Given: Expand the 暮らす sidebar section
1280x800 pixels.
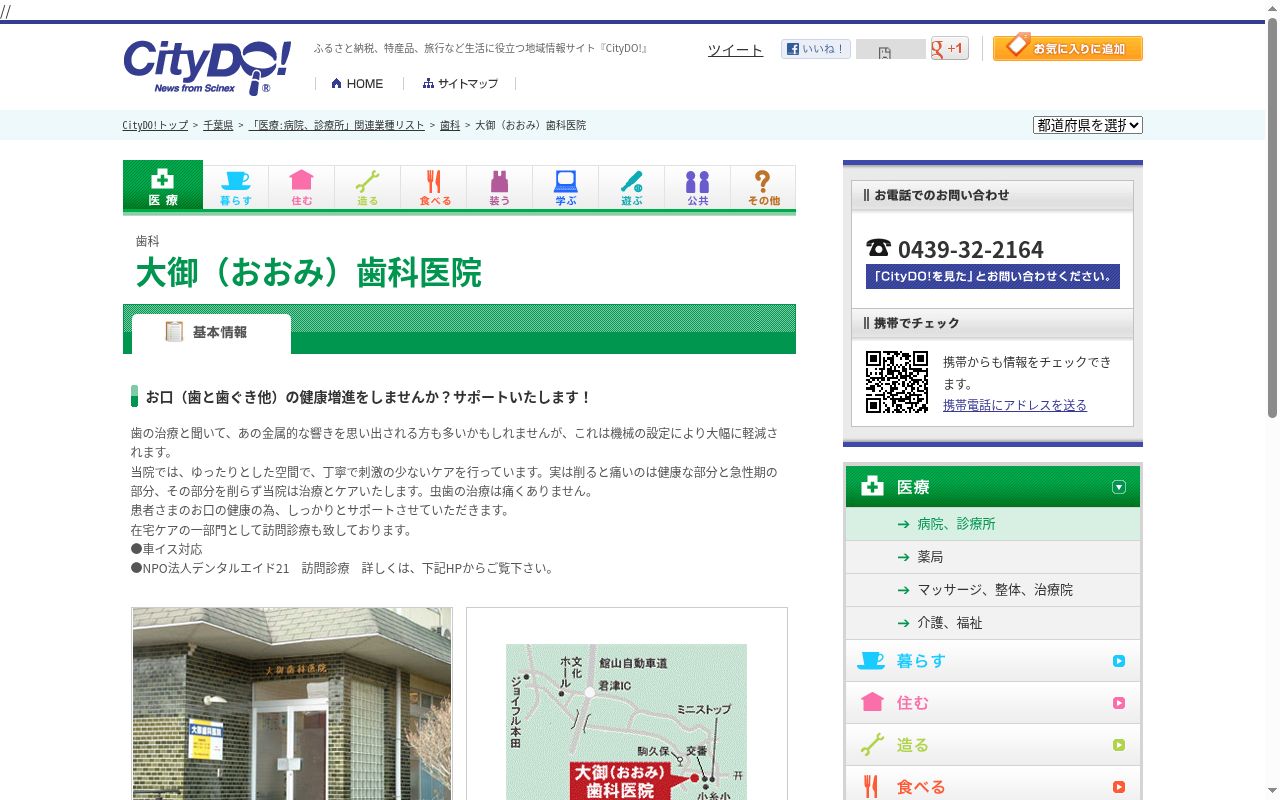Looking at the screenshot, I should point(993,661).
